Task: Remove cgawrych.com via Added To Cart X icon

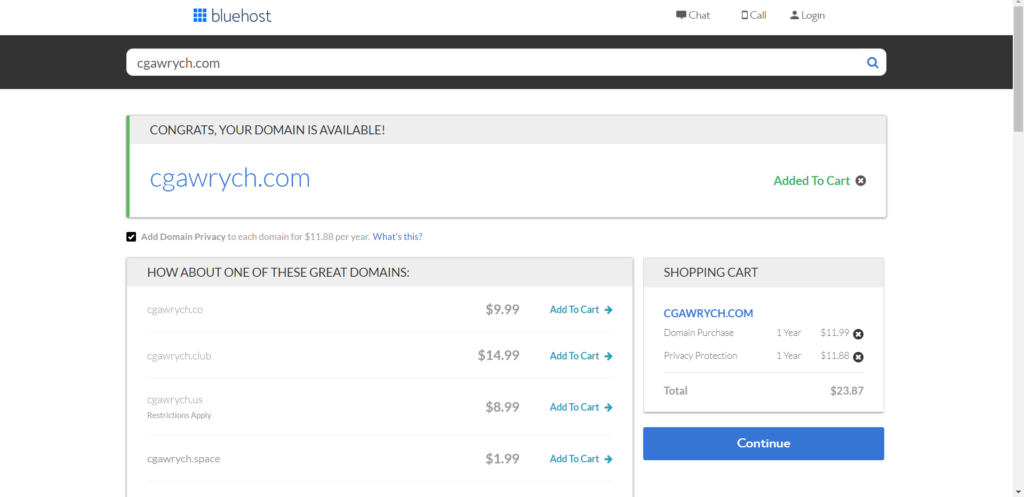Action: coord(861,181)
